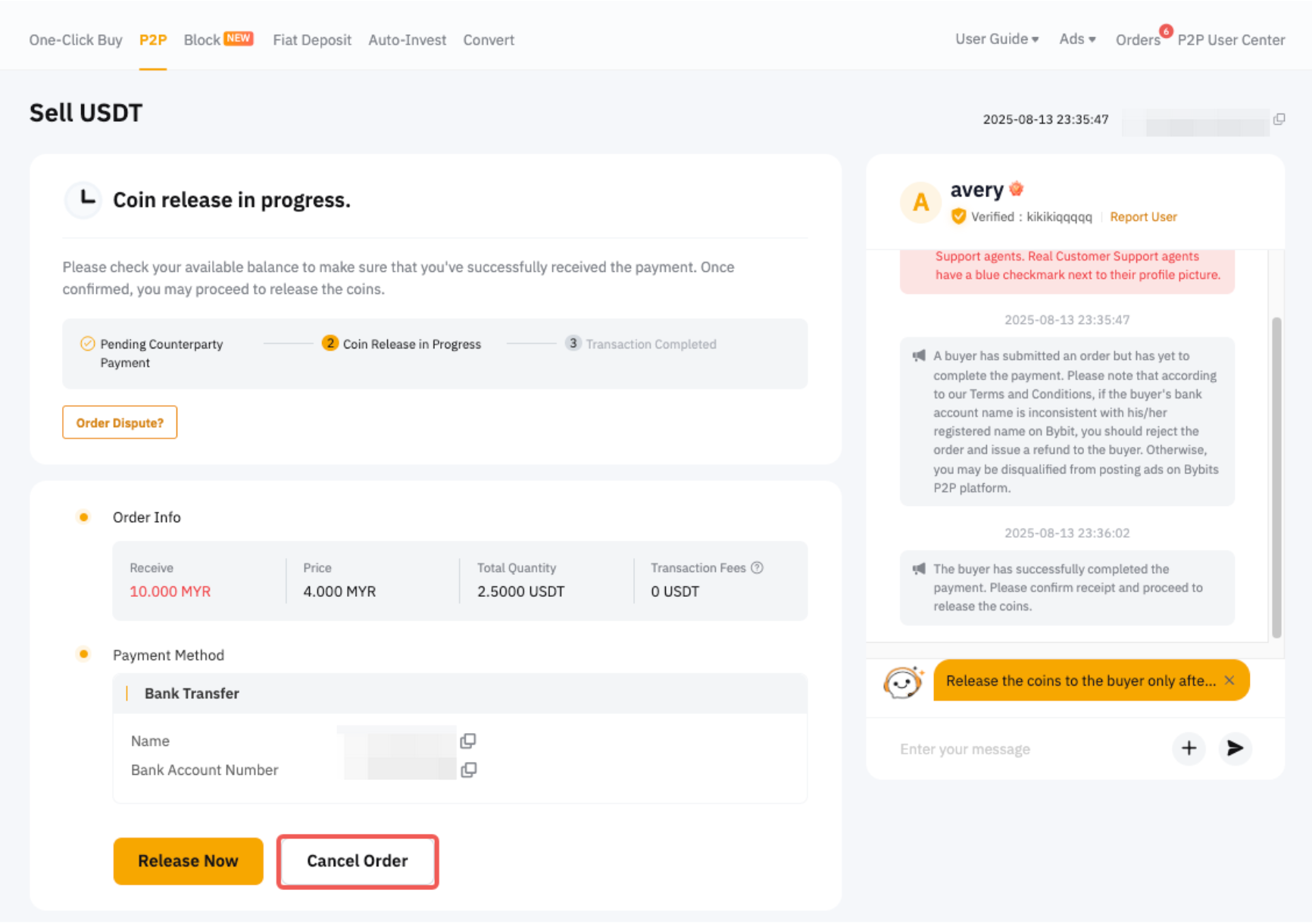Copy the bank transfer Name value
1312x924 pixels.
(468, 741)
